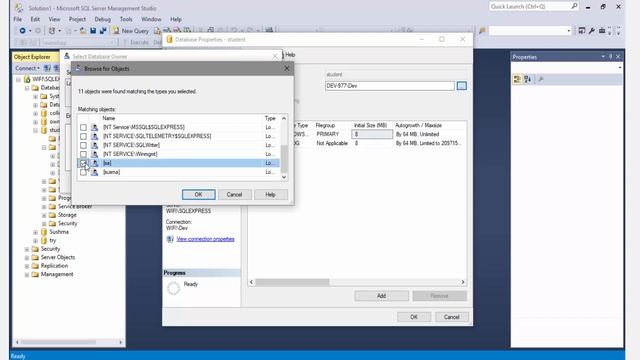
Task: Click the login icon beside [NT SERVICE\SQLTELEMETRY$SQLEXPRESS]
Action: pos(94,136)
